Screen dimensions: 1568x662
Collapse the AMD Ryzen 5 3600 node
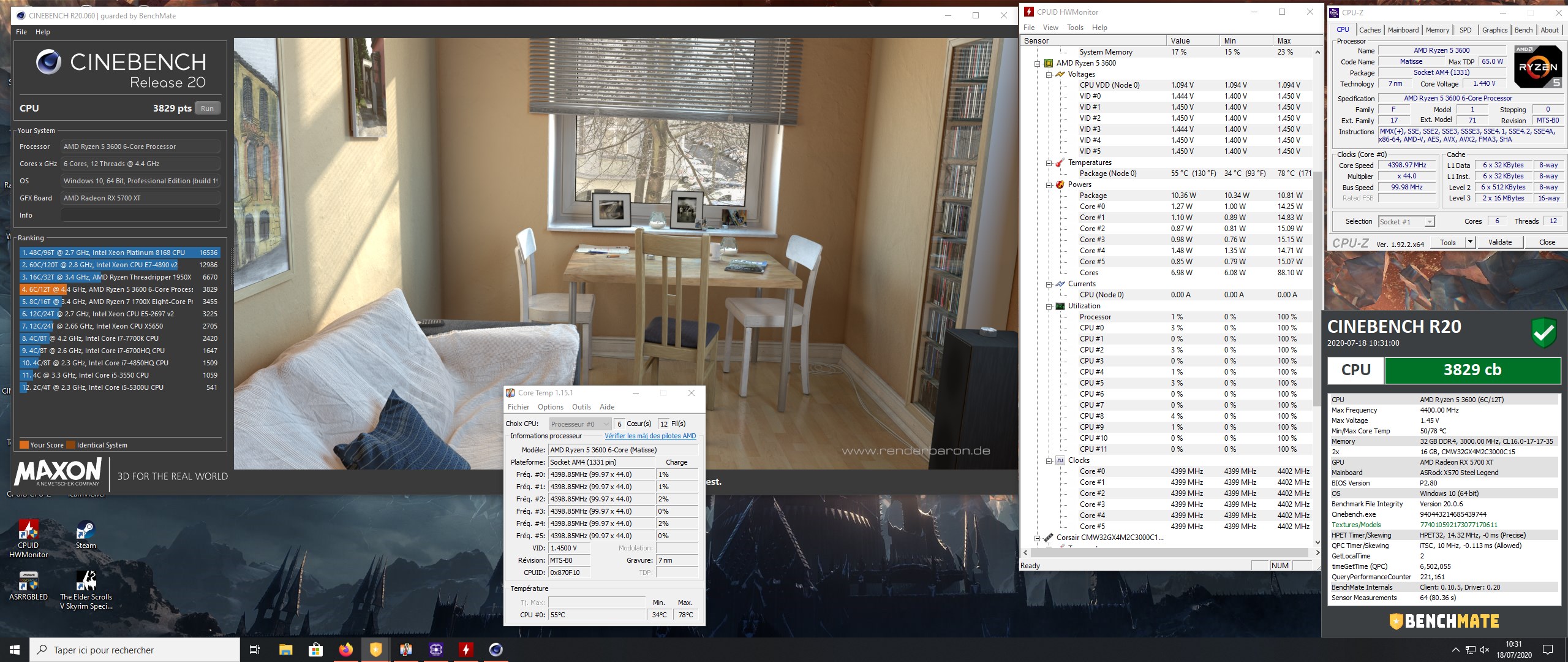(x=1038, y=63)
